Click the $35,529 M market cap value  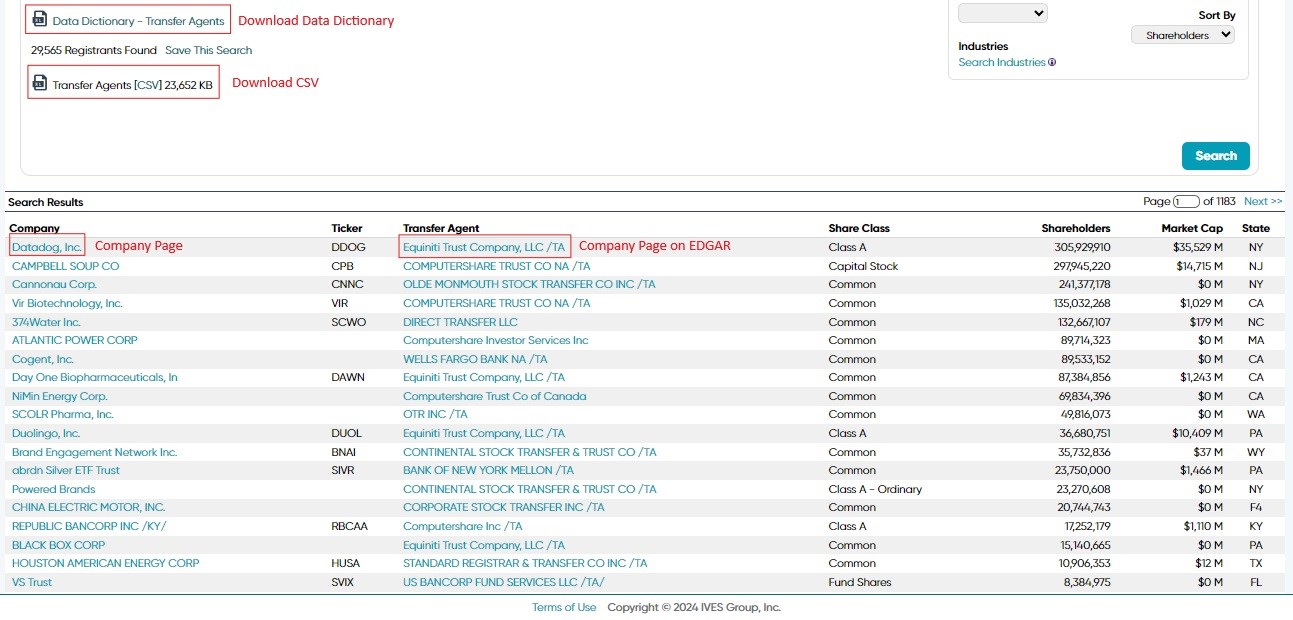[x=1198, y=247]
